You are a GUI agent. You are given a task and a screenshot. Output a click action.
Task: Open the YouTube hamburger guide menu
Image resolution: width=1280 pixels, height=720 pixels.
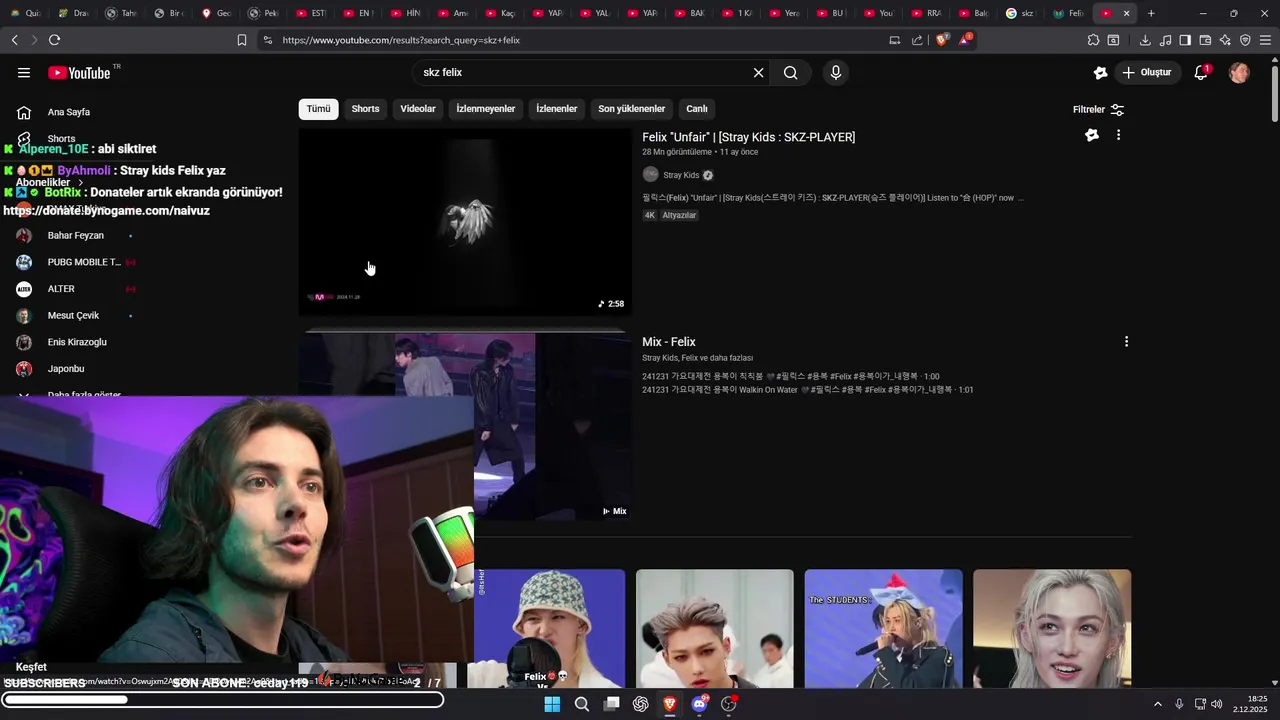point(24,72)
